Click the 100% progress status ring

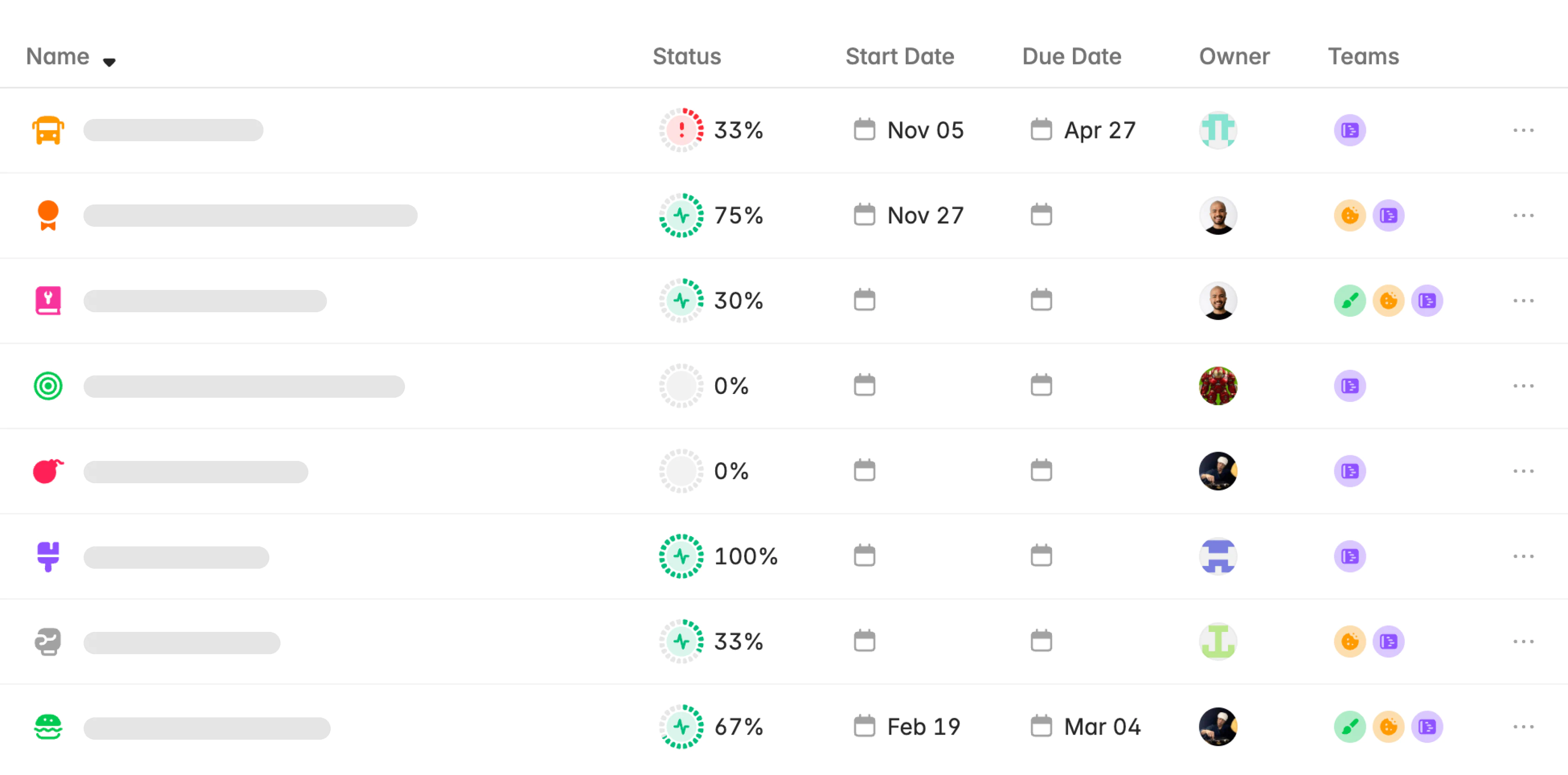tap(681, 556)
